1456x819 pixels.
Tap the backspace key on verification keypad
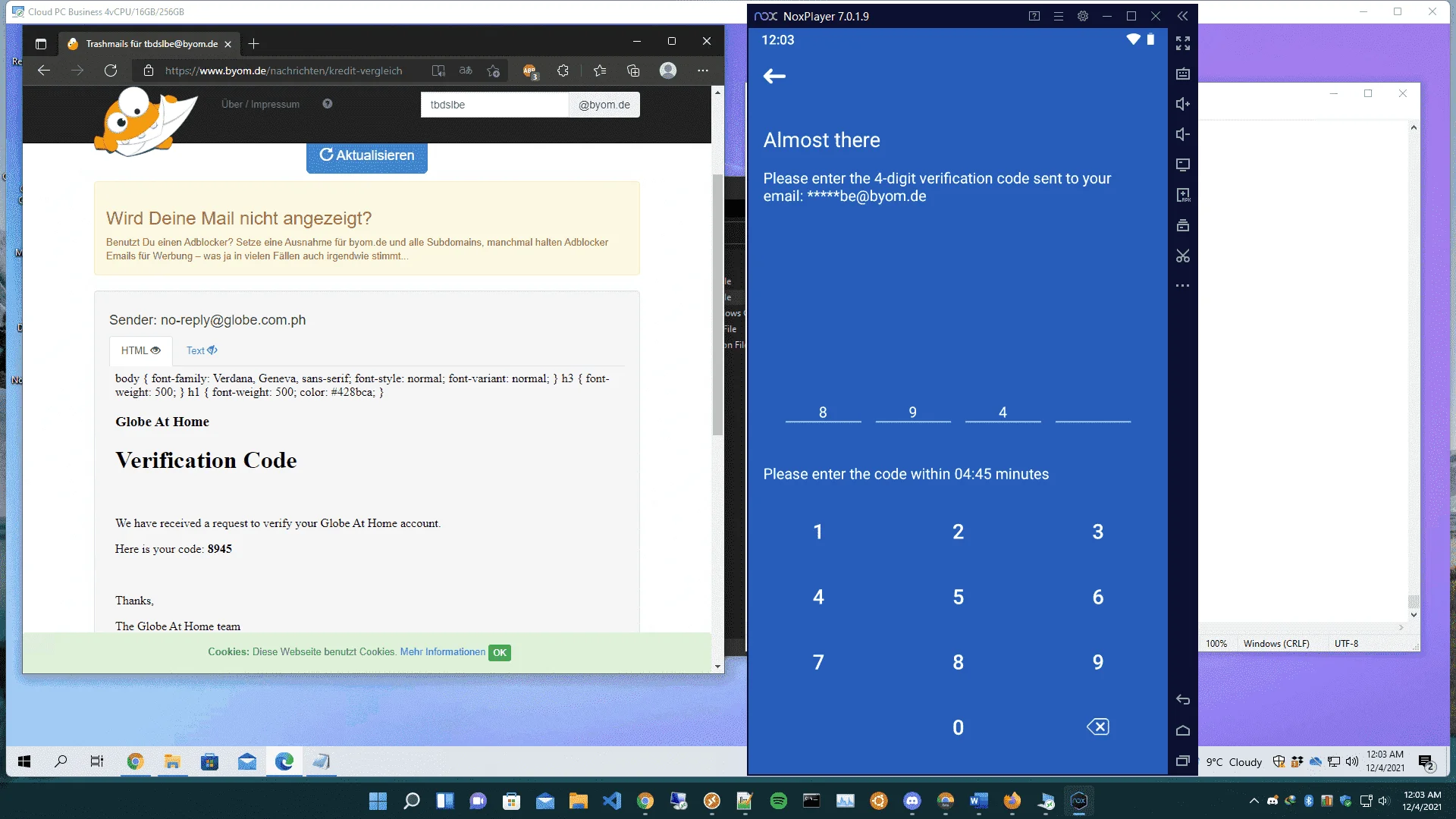1097,727
